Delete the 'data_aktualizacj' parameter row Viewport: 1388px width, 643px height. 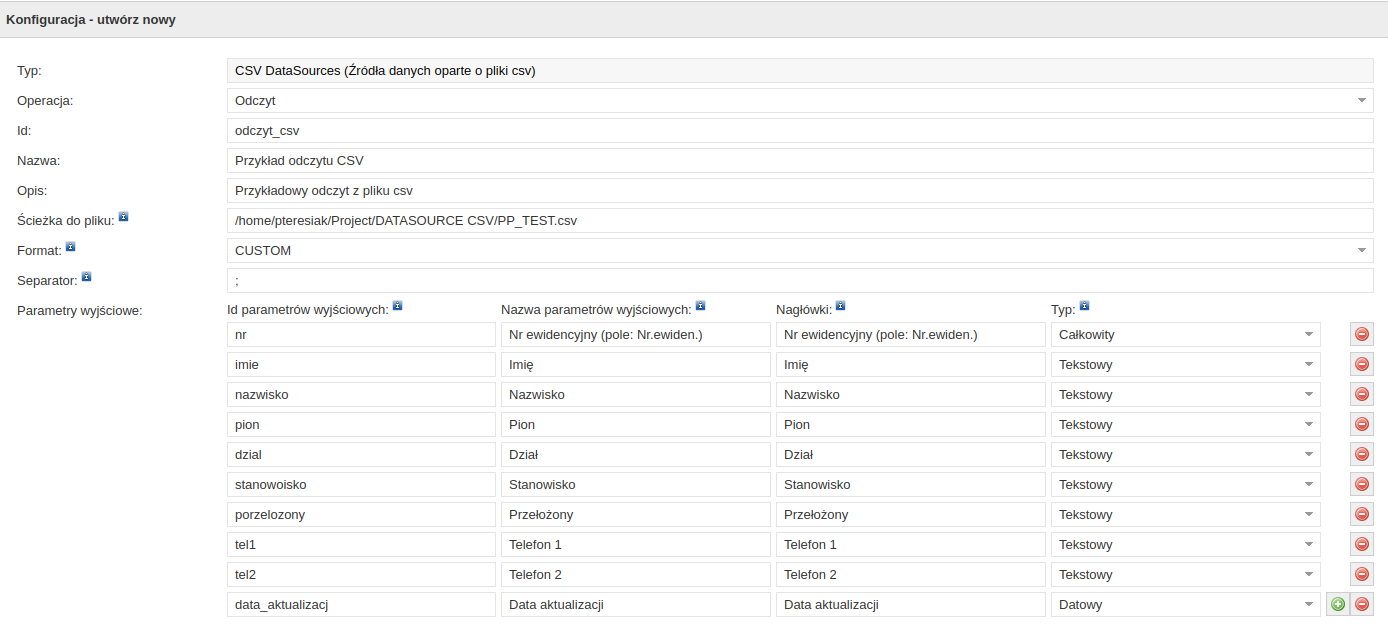[1361, 604]
